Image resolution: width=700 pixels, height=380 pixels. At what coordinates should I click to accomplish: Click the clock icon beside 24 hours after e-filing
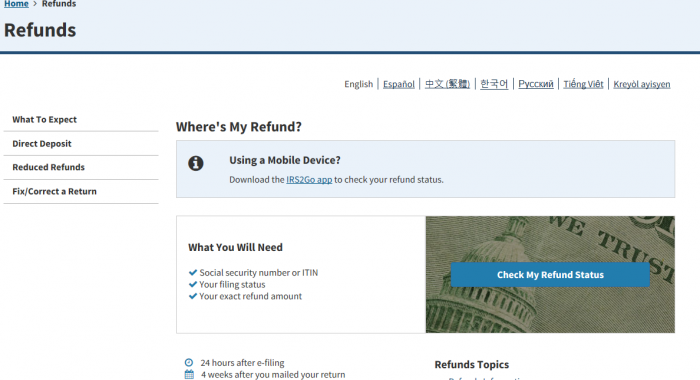[189, 363]
